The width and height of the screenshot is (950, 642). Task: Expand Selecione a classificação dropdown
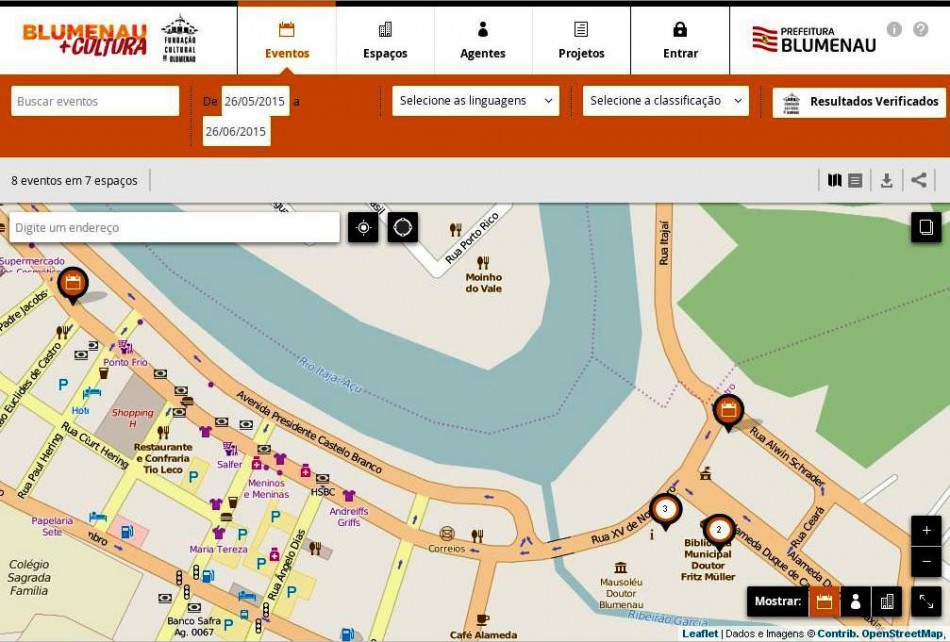(665, 101)
